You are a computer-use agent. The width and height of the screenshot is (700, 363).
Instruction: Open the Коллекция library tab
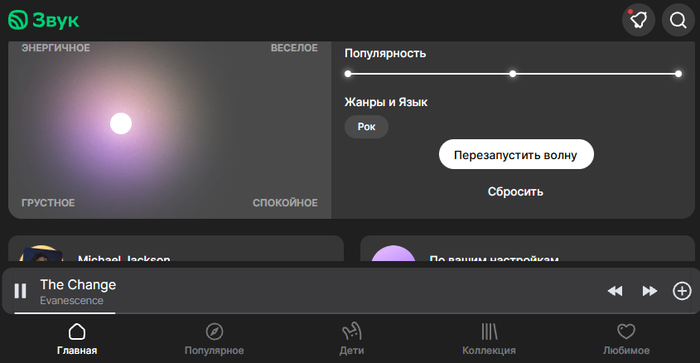[x=489, y=339]
